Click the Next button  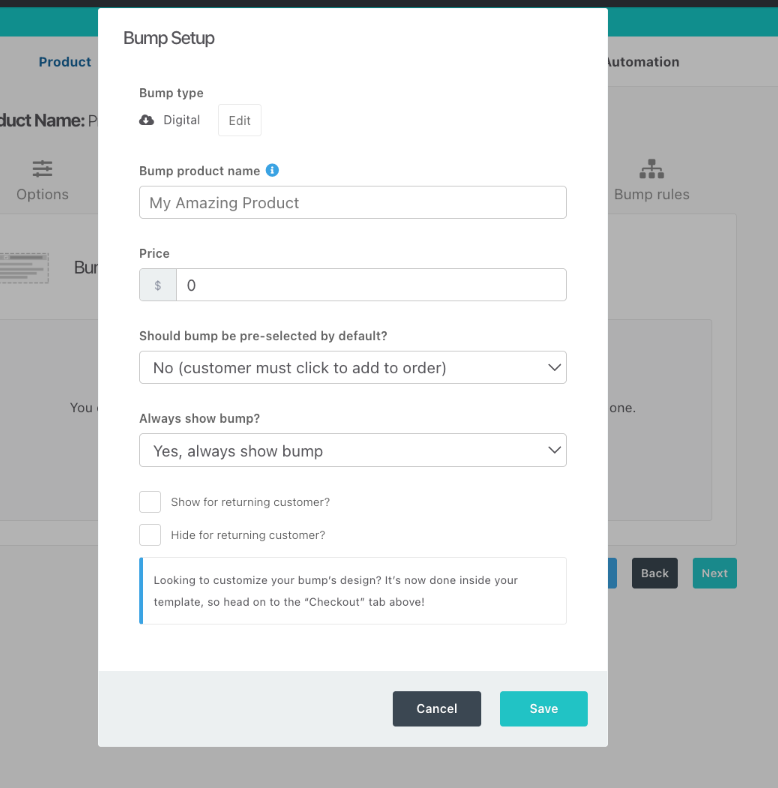(x=714, y=573)
